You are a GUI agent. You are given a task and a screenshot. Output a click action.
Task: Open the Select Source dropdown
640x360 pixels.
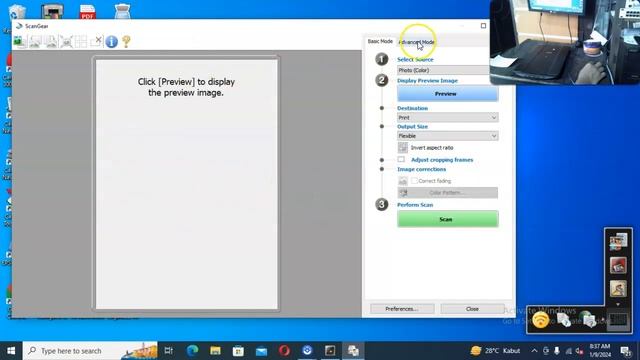coord(443,70)
